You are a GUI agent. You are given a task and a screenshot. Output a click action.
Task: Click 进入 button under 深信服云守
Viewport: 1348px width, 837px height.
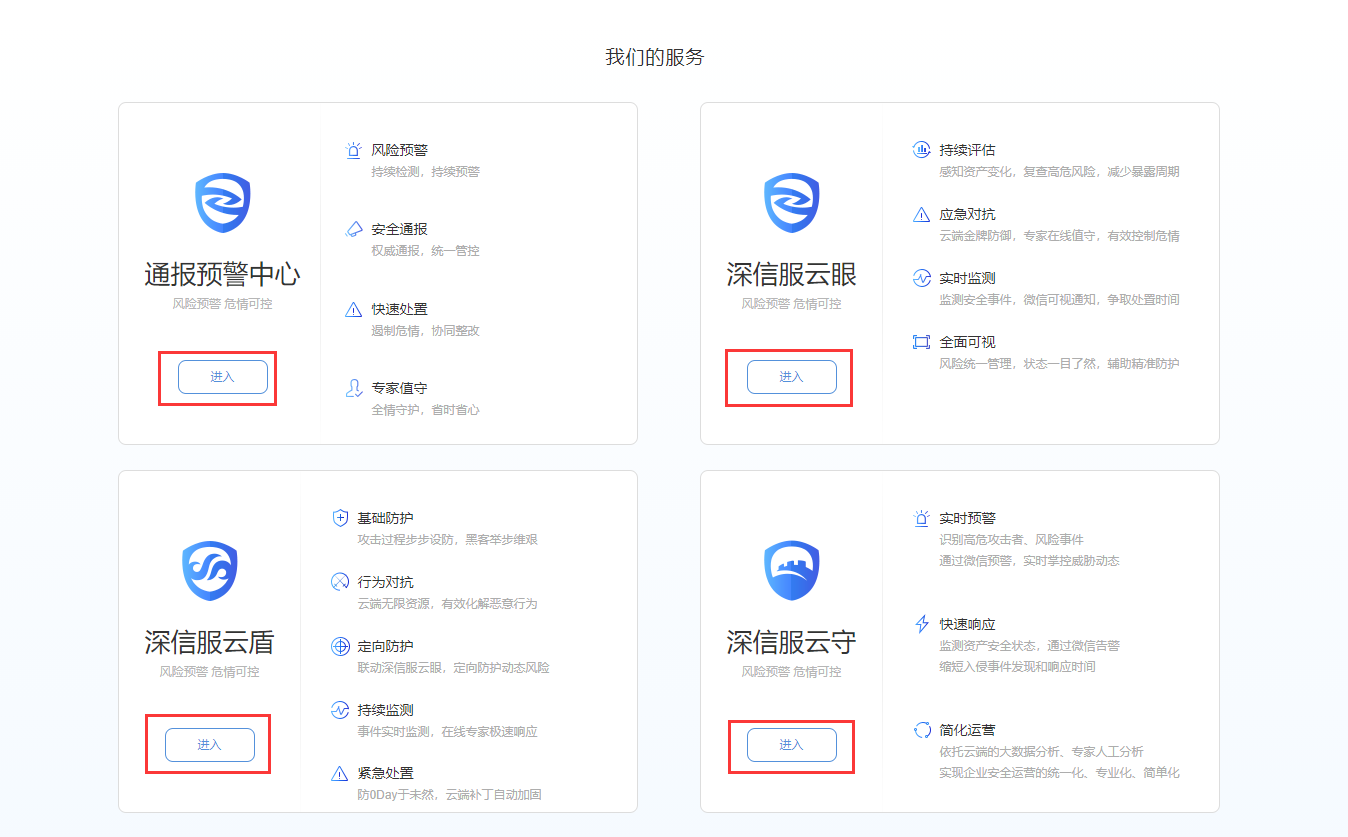(791, 745)
